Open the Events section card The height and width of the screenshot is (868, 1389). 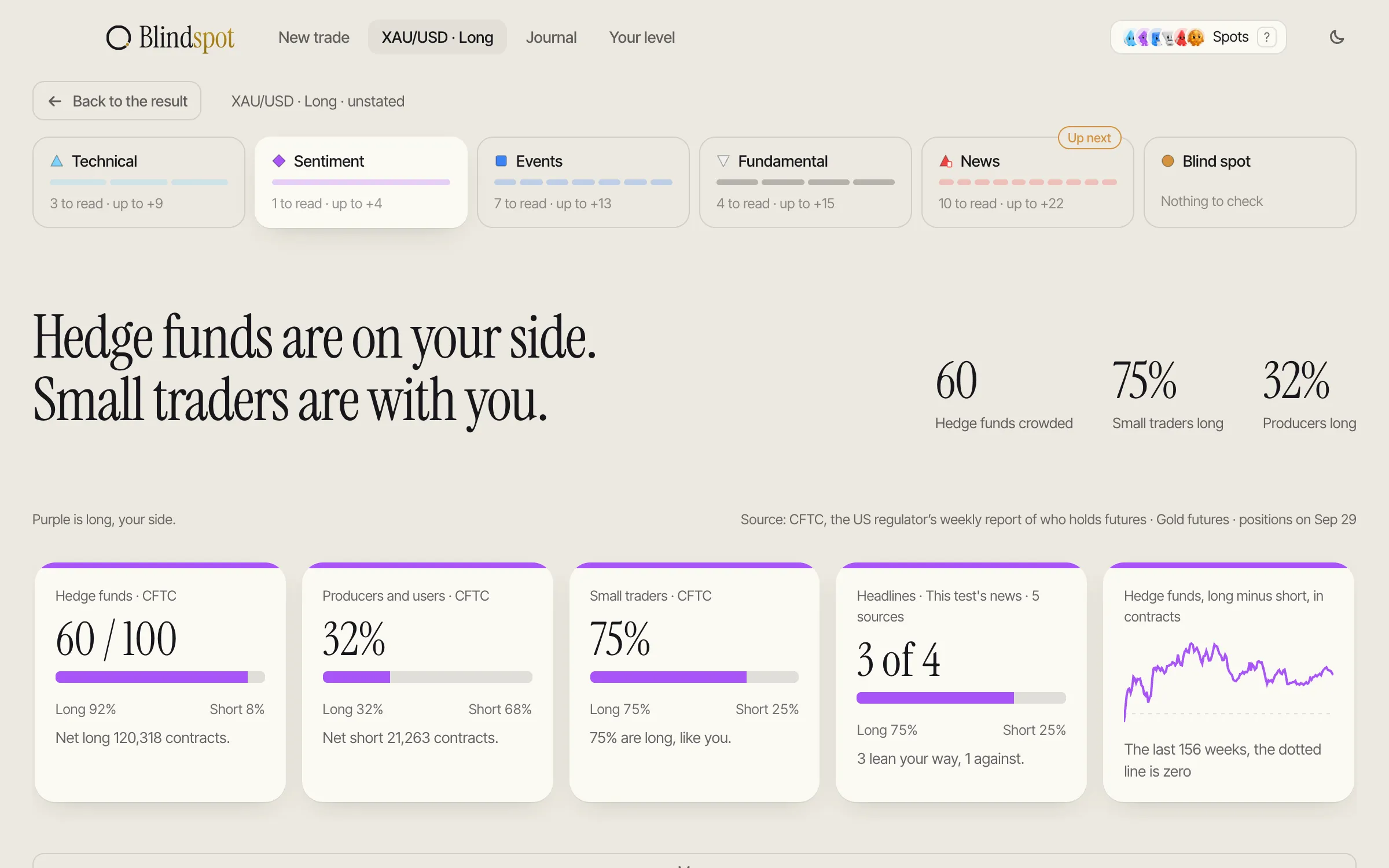pyautogui.click(x=583, y=182)
